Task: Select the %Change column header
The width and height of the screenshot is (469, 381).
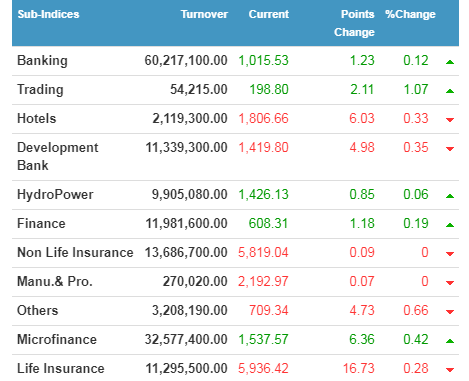Action: point(410,14)
